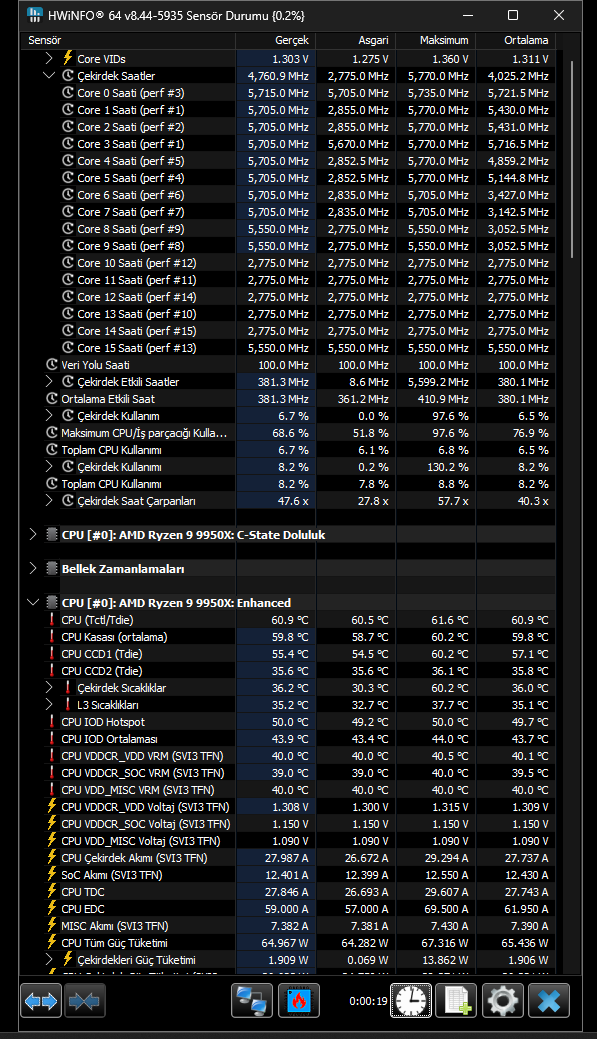
Task: Click the vertical scrollbar thumb
Action: point(570,160)
